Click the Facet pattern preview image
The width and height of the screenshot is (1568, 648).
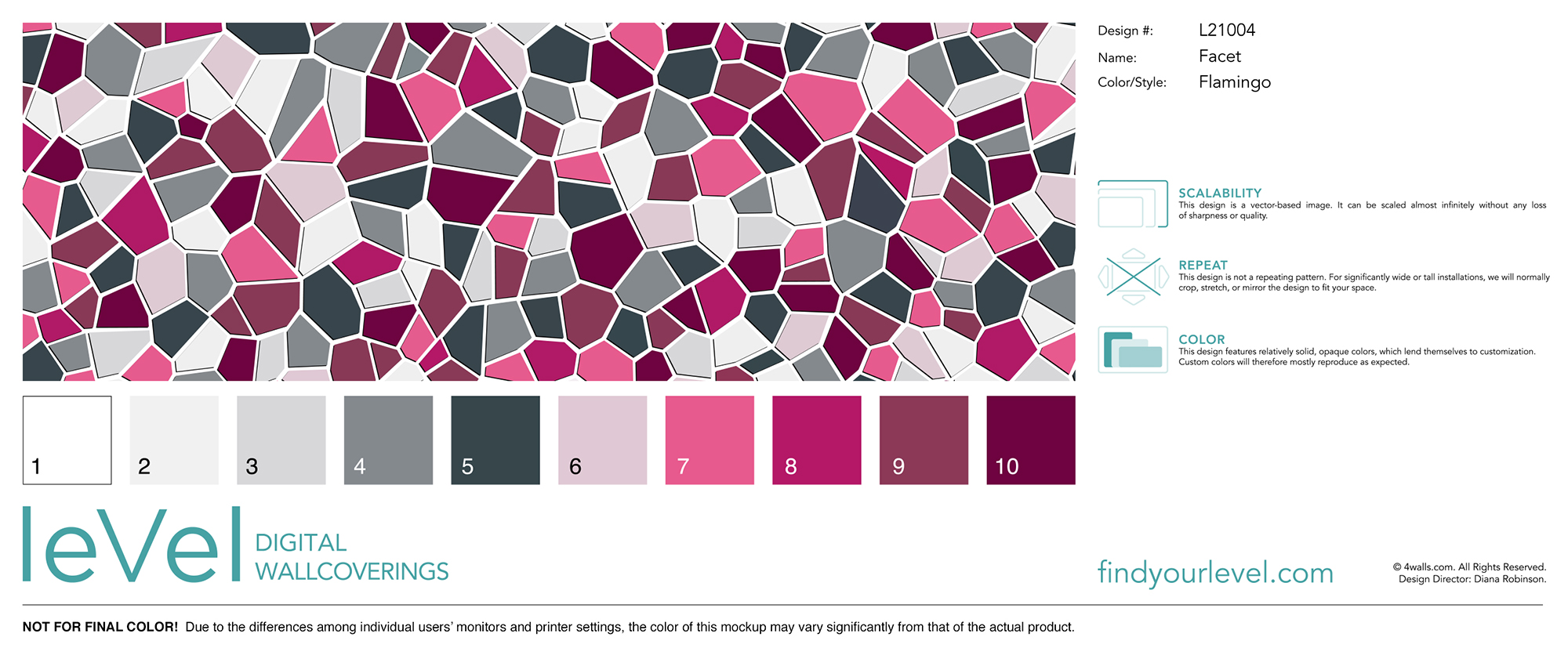pyautogui.click(x=549, y=201)
